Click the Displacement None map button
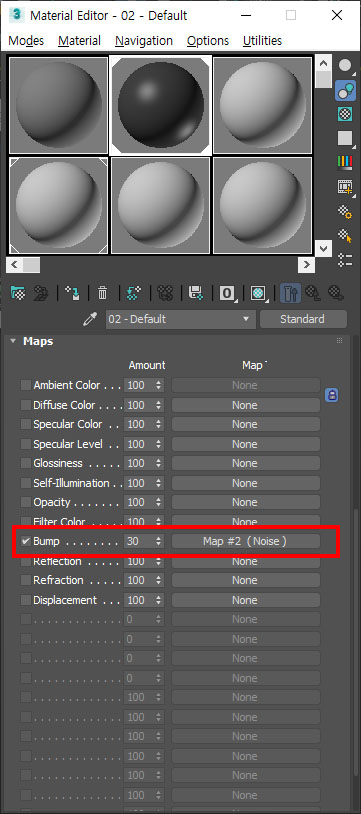Image resolution: width=361 pixels, height=814 pixels. 245,600
